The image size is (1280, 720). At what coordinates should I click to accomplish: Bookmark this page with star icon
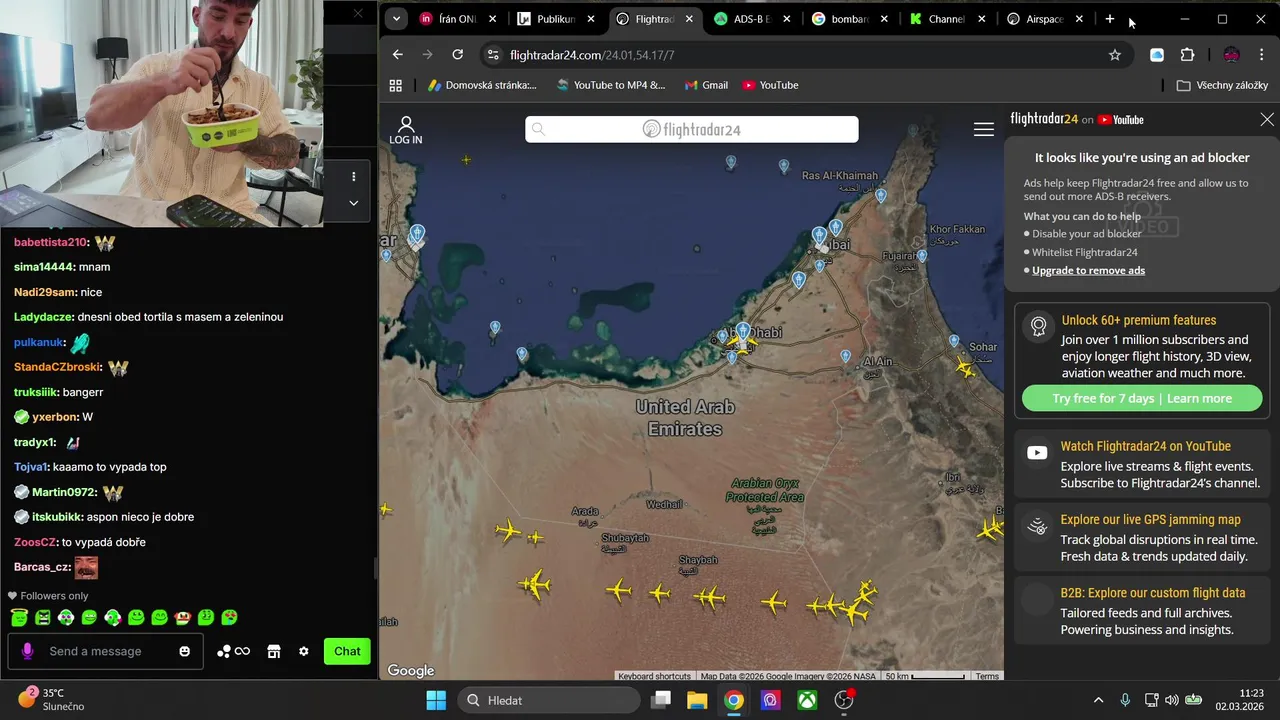pos(1115,55)
